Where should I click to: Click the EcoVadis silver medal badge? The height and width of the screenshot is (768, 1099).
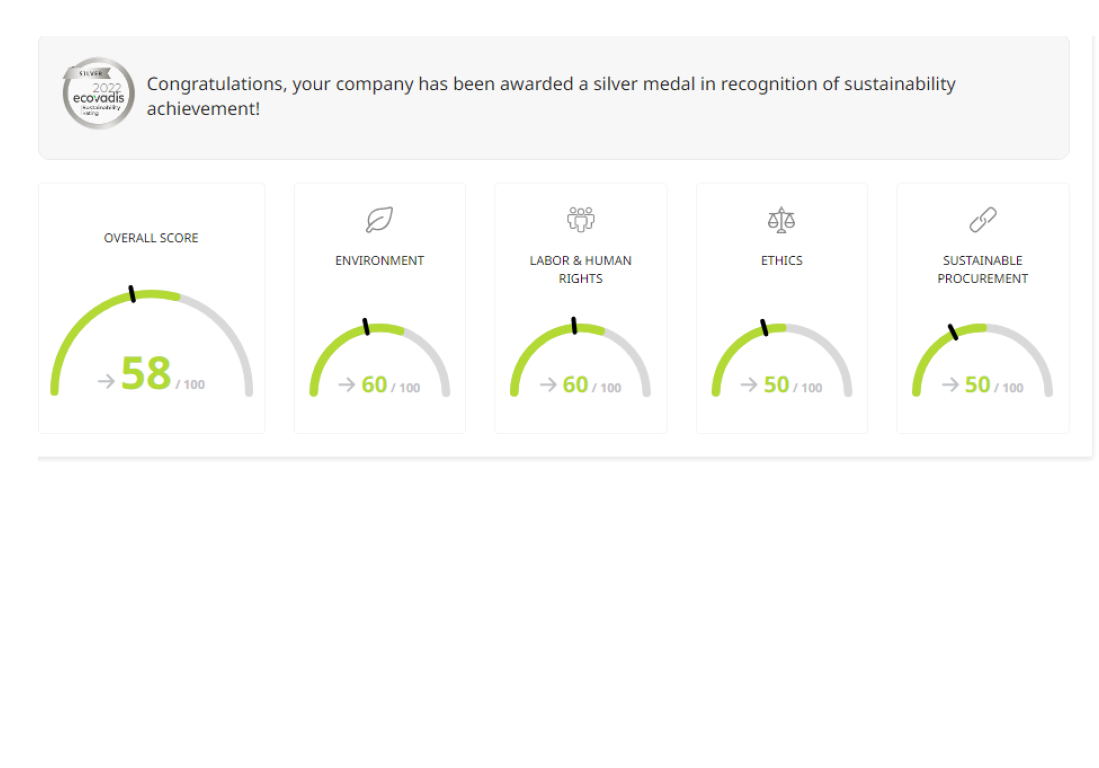tap(98, 94)
